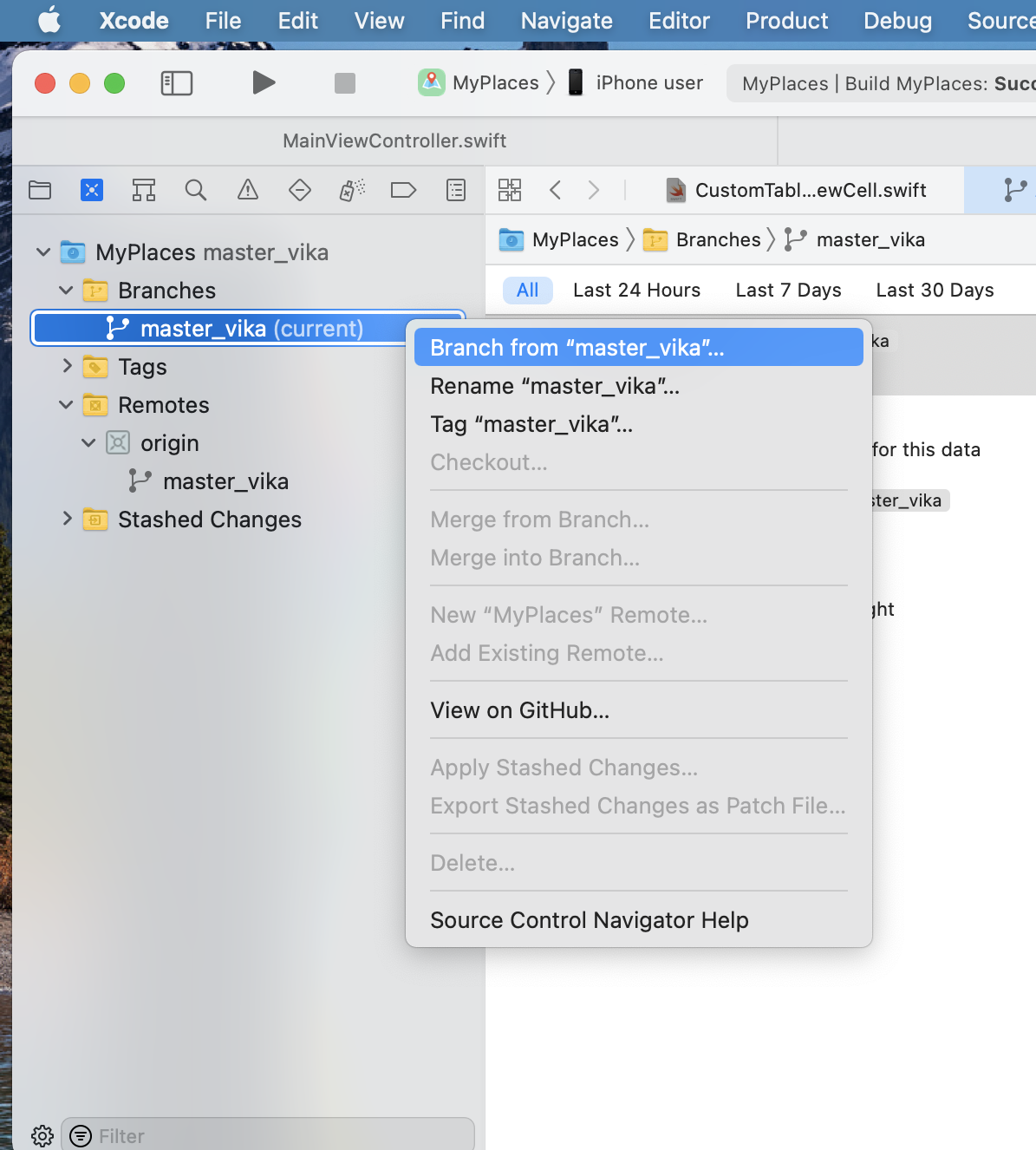
Task: Switch to MainViewController.swift tab
Action: (x=394, y=140)
